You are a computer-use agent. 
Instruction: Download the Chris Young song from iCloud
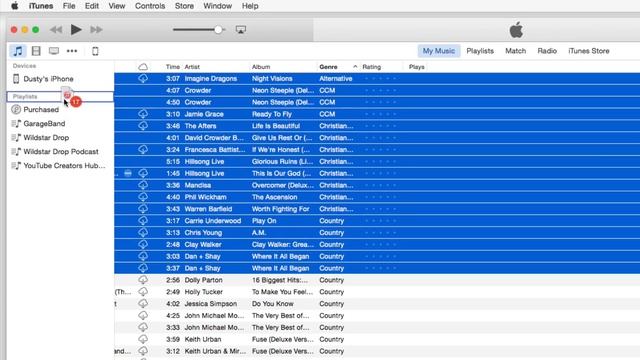(143, 232)
